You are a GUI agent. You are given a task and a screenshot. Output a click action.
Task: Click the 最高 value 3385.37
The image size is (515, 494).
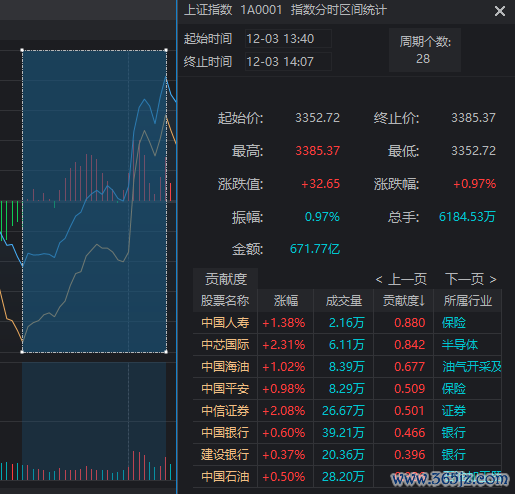coord(317,151)
